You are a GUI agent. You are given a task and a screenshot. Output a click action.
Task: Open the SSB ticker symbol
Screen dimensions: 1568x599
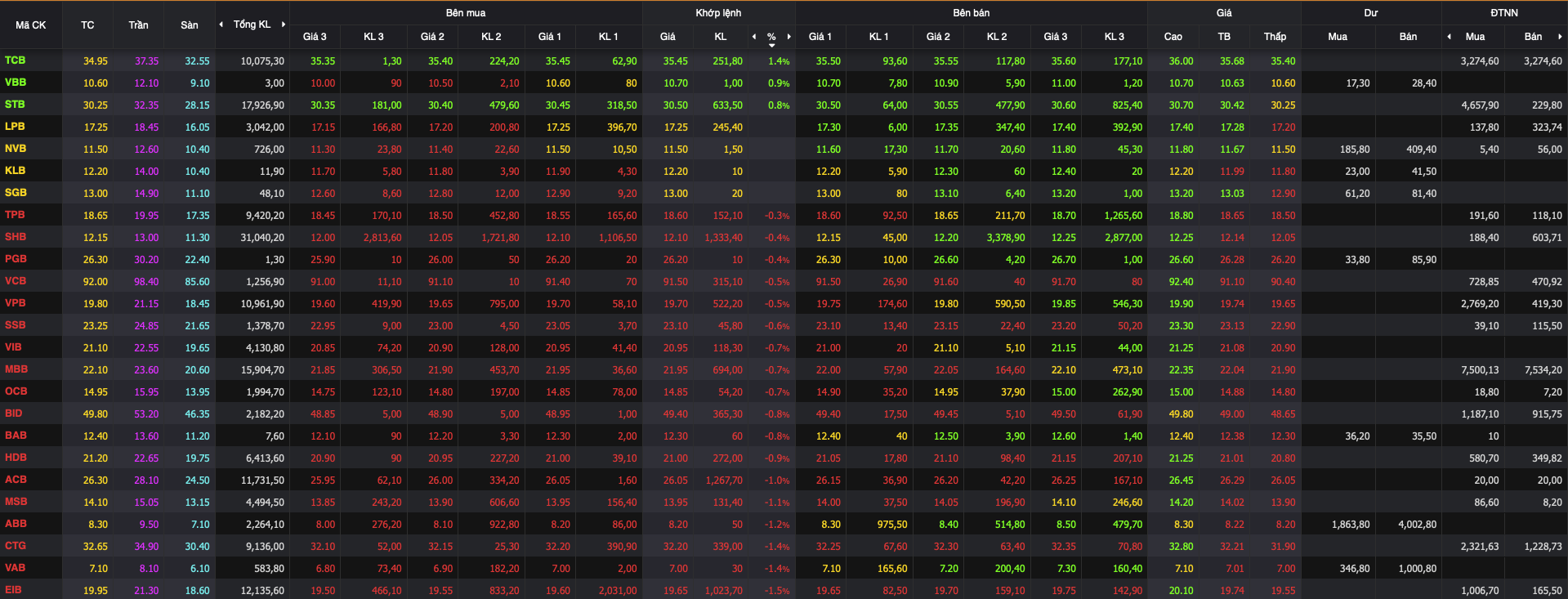(15, 325)
